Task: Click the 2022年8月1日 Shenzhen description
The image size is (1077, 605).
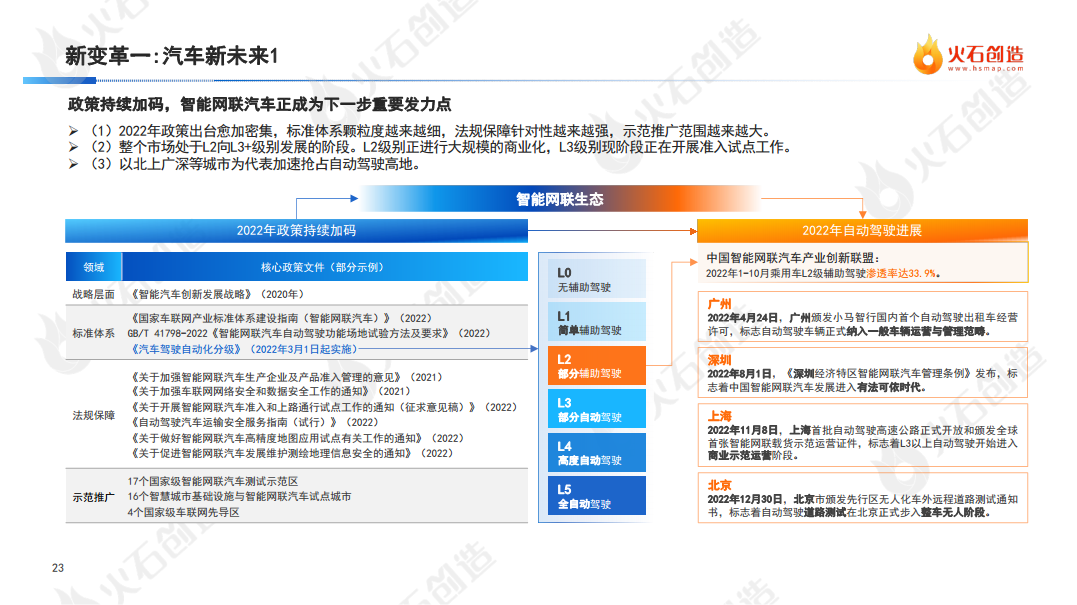Action: click(x=863, y=380)
